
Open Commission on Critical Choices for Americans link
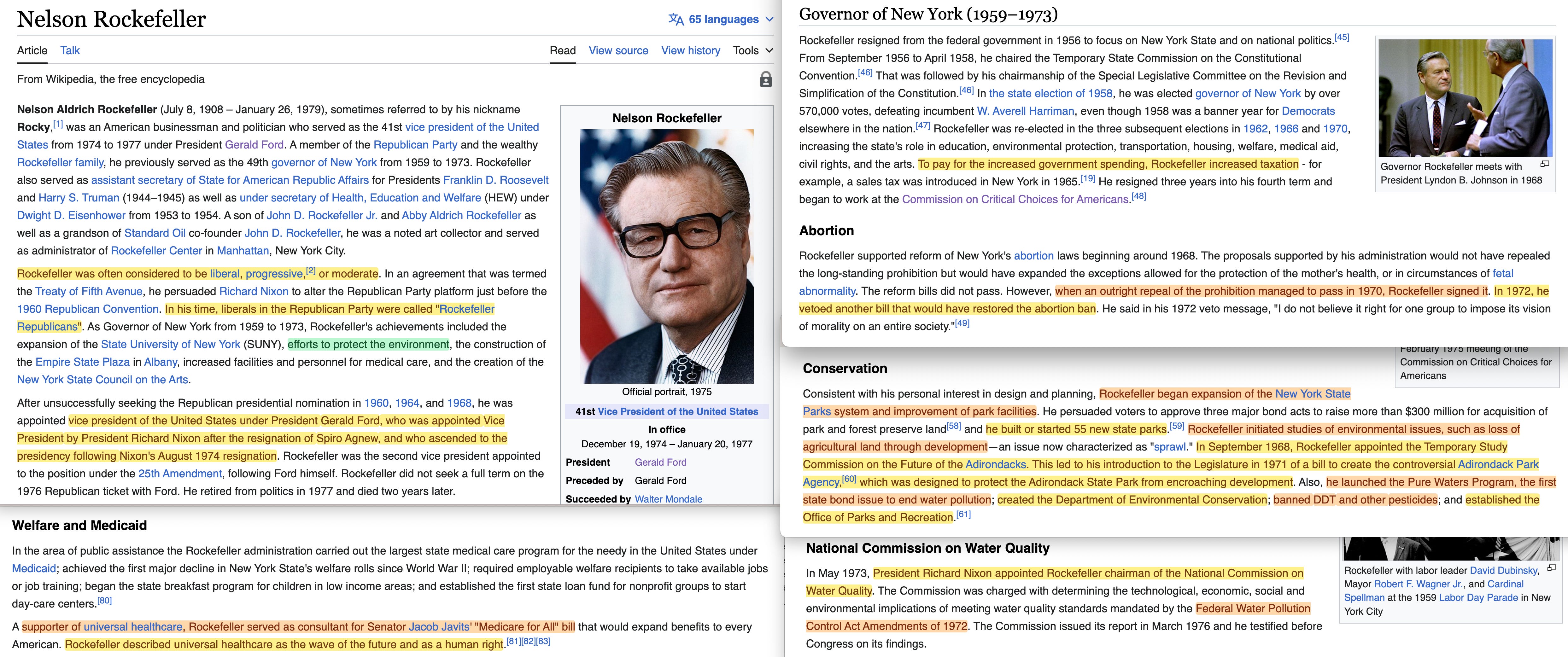[x=1015, y=200]
